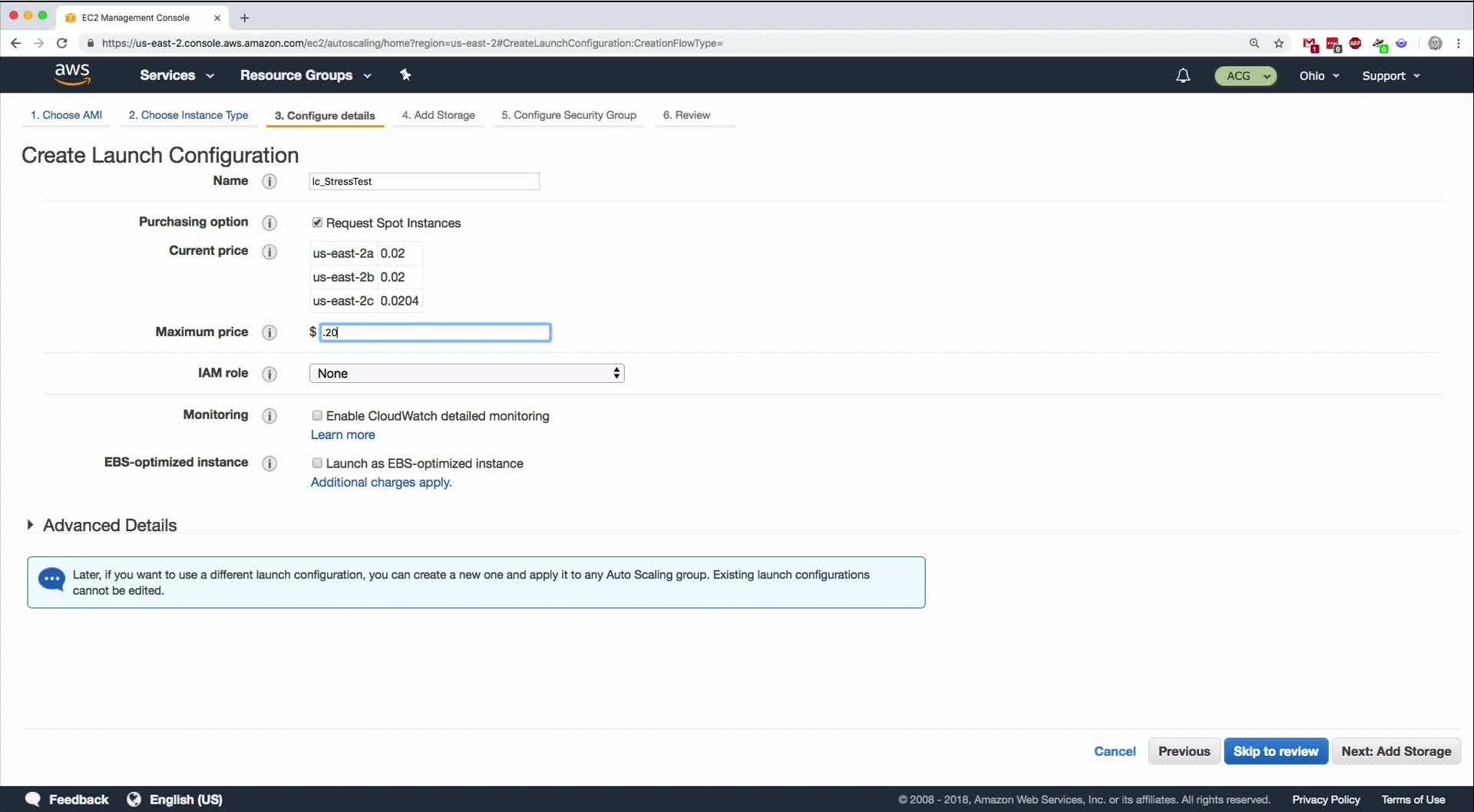Go to the Add Storage step tab
This screenshot has width=1474, height=812.
pos(438,115)
